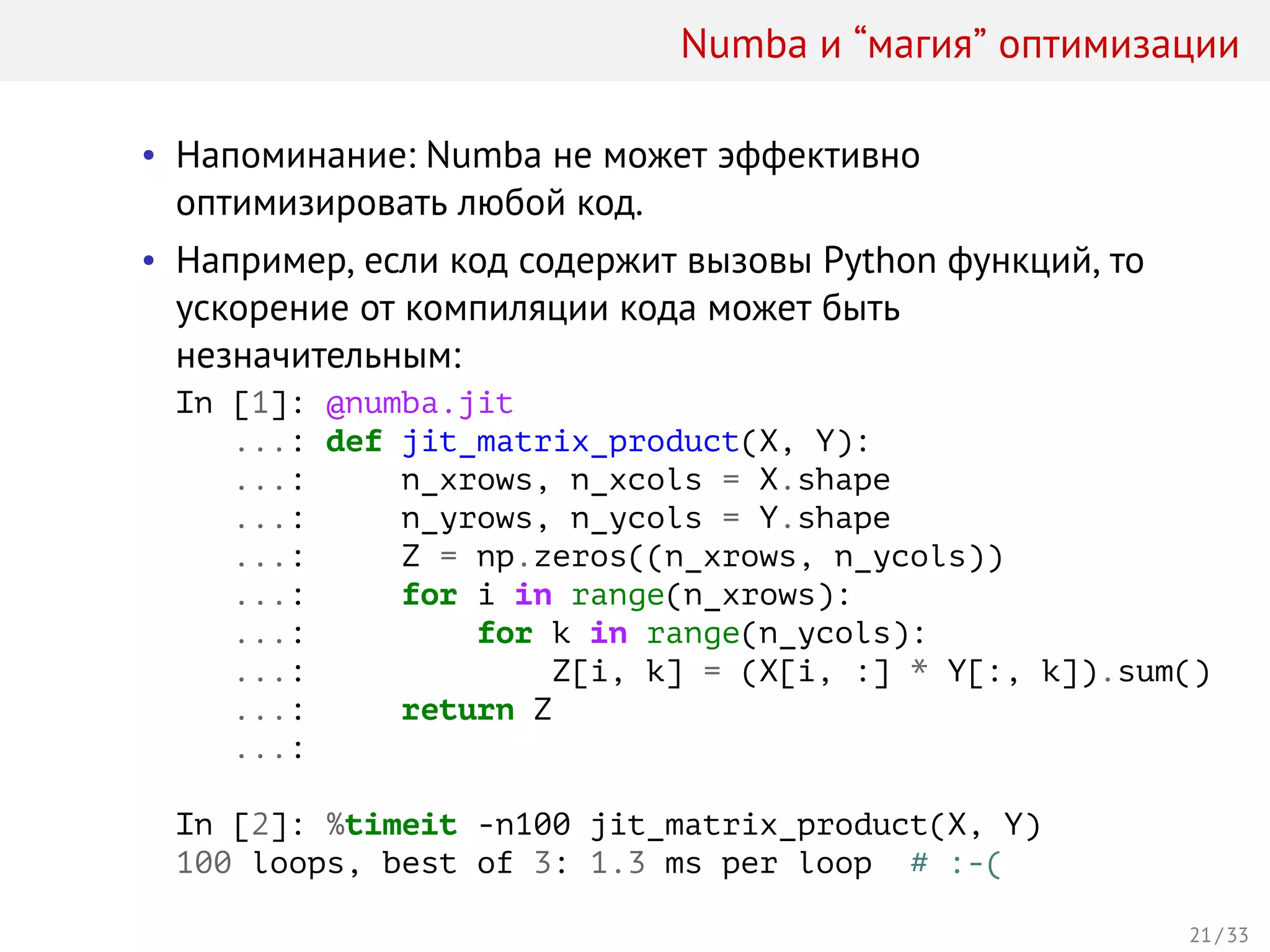Viewport: 1270px width, 952px height.
Task: Click the code 'n_xrows, n_xcols = X.shape'
Action: click(x=646, y=480)
